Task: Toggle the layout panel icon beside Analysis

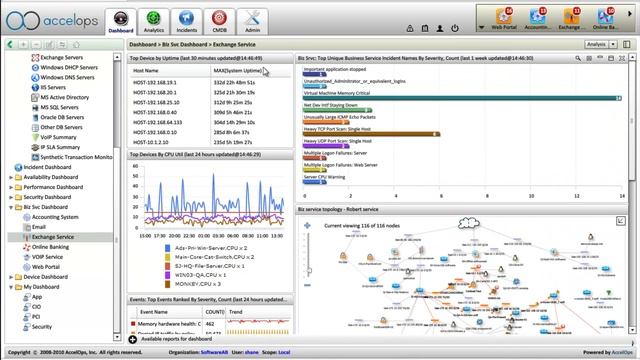Action: coord(627,44)
